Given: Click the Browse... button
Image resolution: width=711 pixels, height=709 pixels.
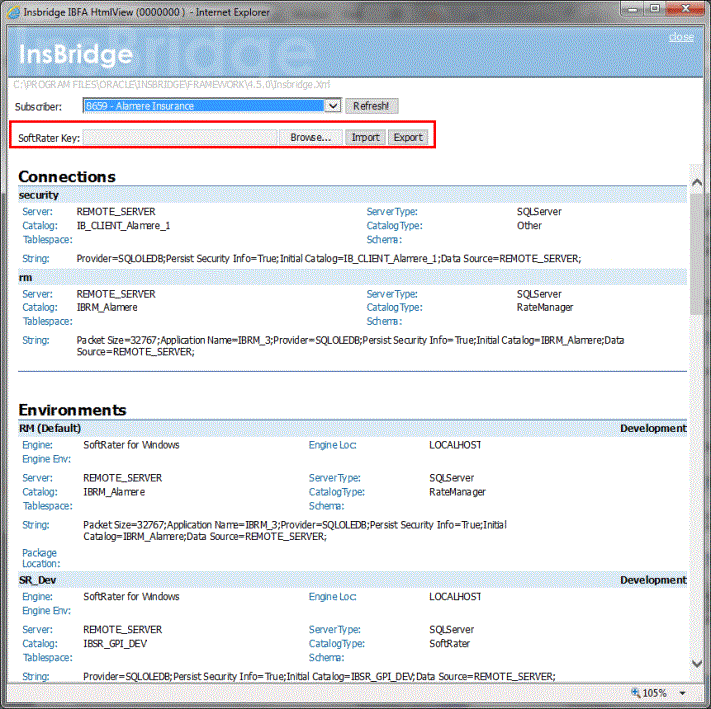Looking at the screenshot, I should pos(310,137).
